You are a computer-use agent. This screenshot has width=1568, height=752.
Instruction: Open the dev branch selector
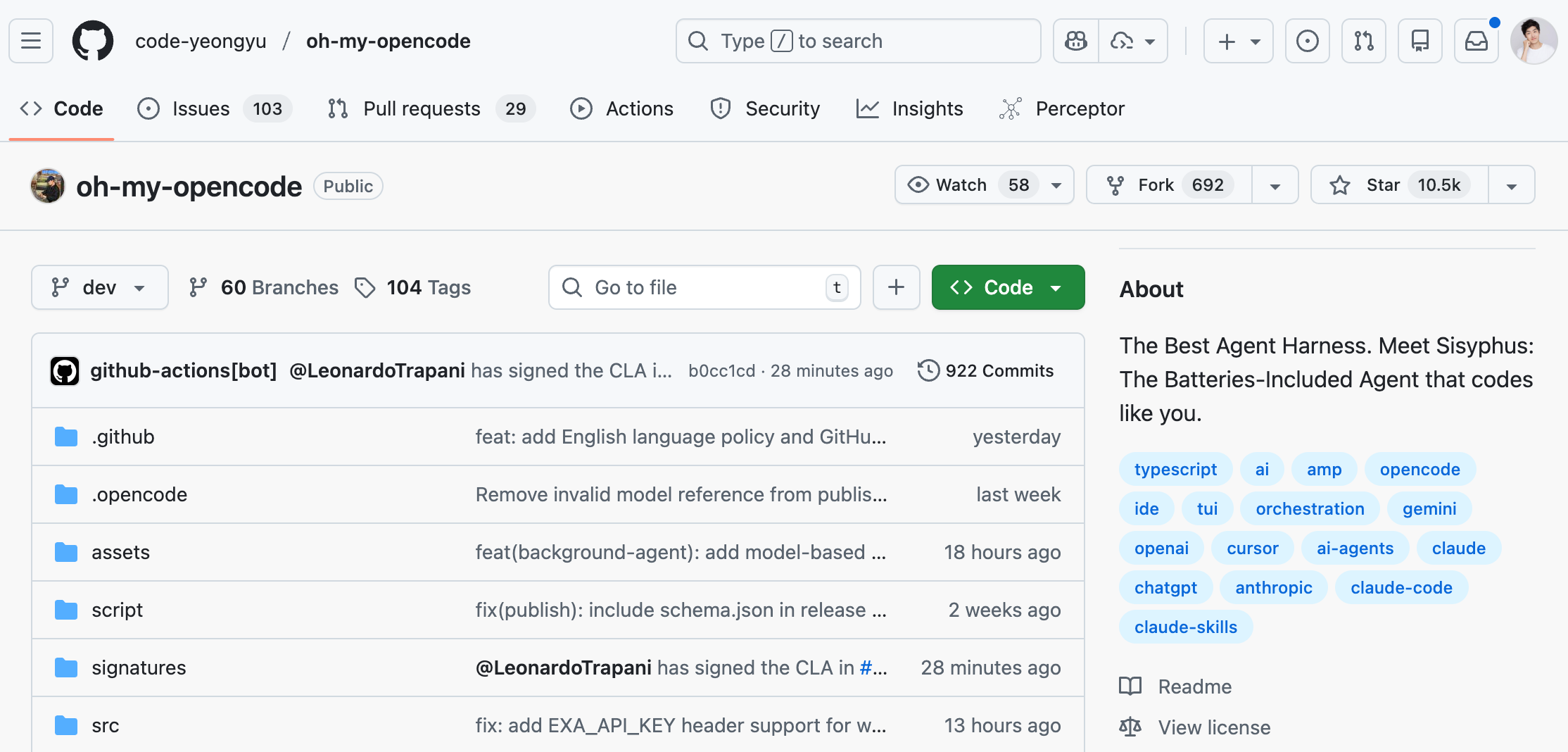(100, 287)
